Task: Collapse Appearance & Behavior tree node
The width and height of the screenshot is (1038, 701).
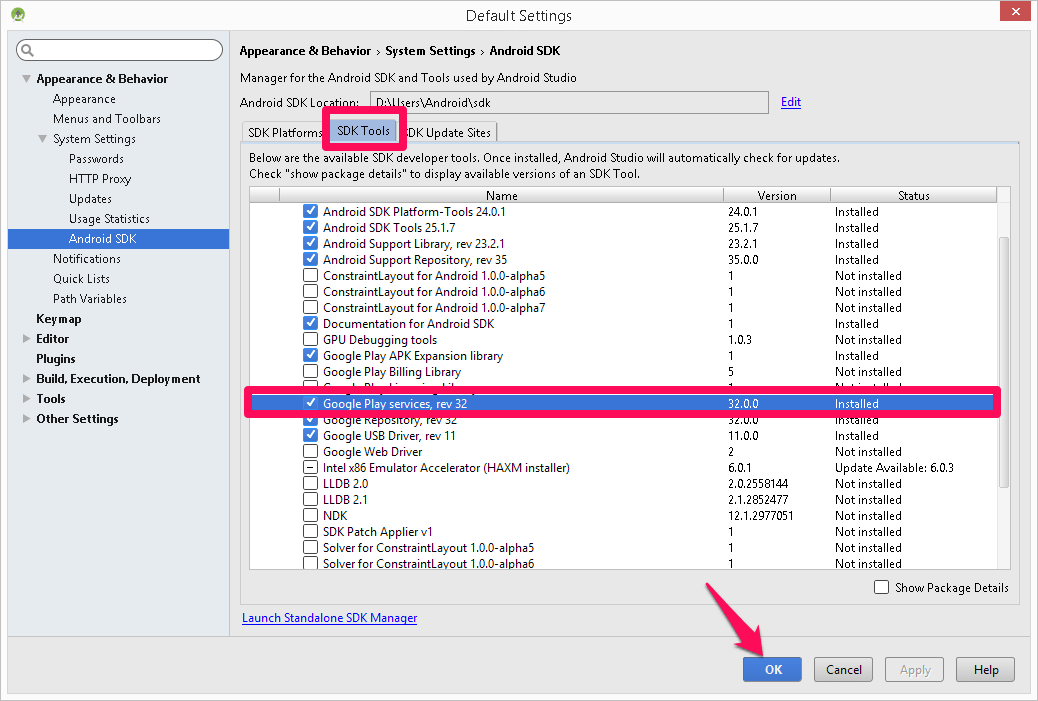Action: tap(26, 79)
